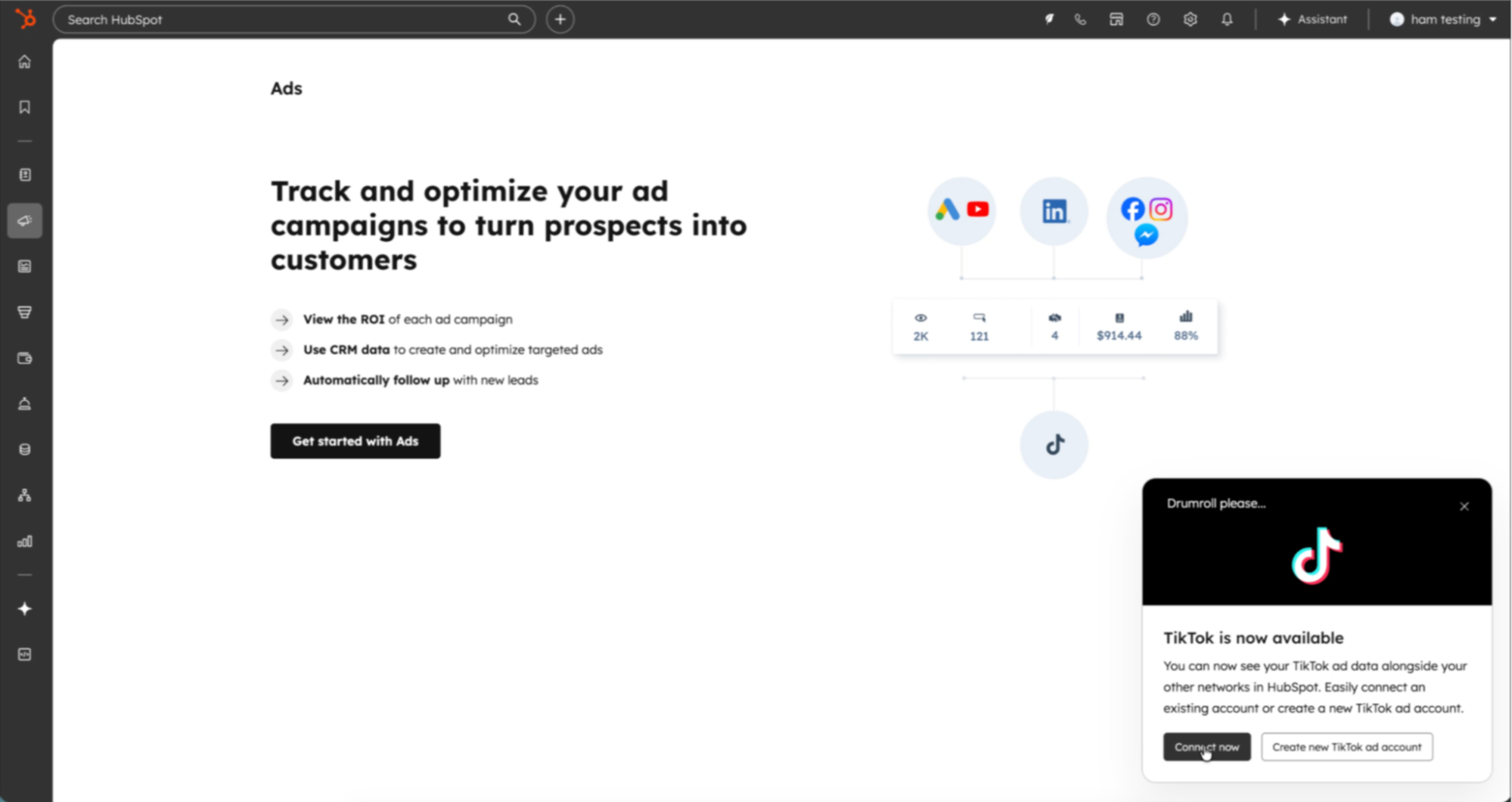Open the Help question mark icon

coord(1153,20)
